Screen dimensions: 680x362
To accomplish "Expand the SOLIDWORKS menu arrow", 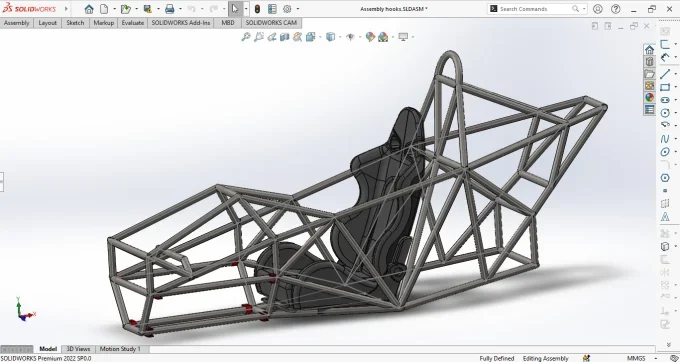I will [66, 9].
